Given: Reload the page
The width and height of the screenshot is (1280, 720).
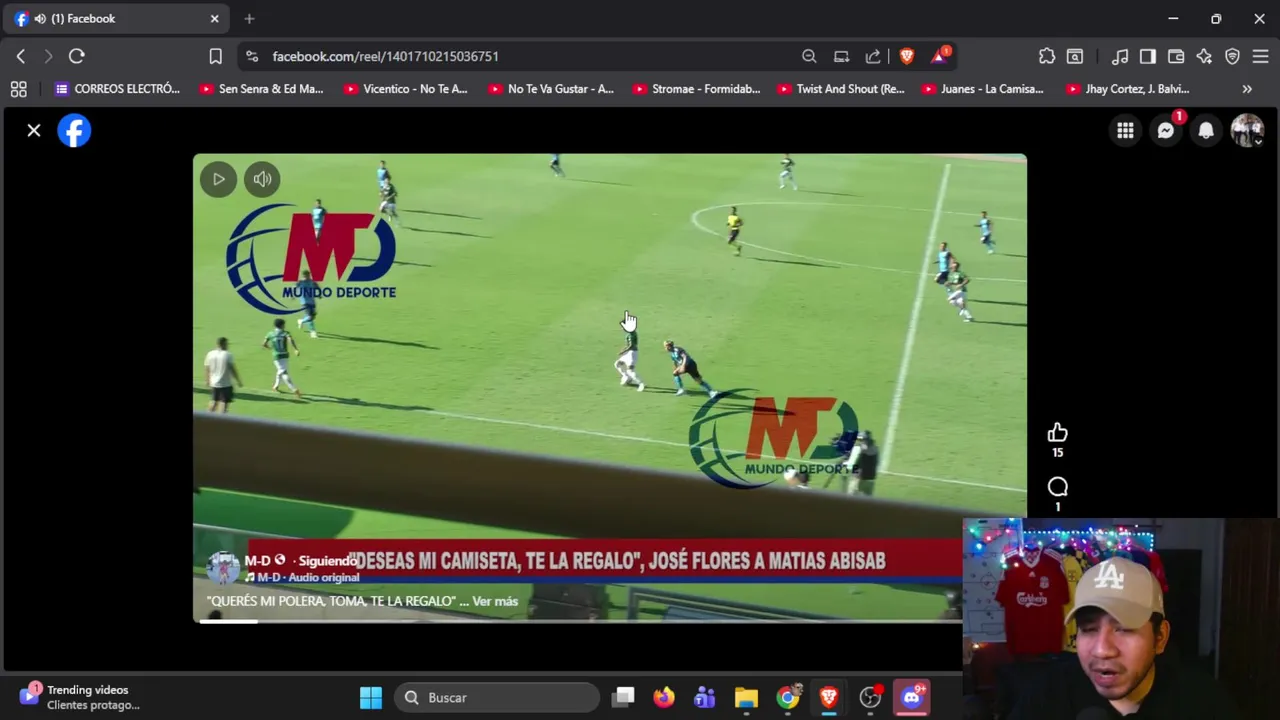Looking at the screenshot, I should [77, 56].
